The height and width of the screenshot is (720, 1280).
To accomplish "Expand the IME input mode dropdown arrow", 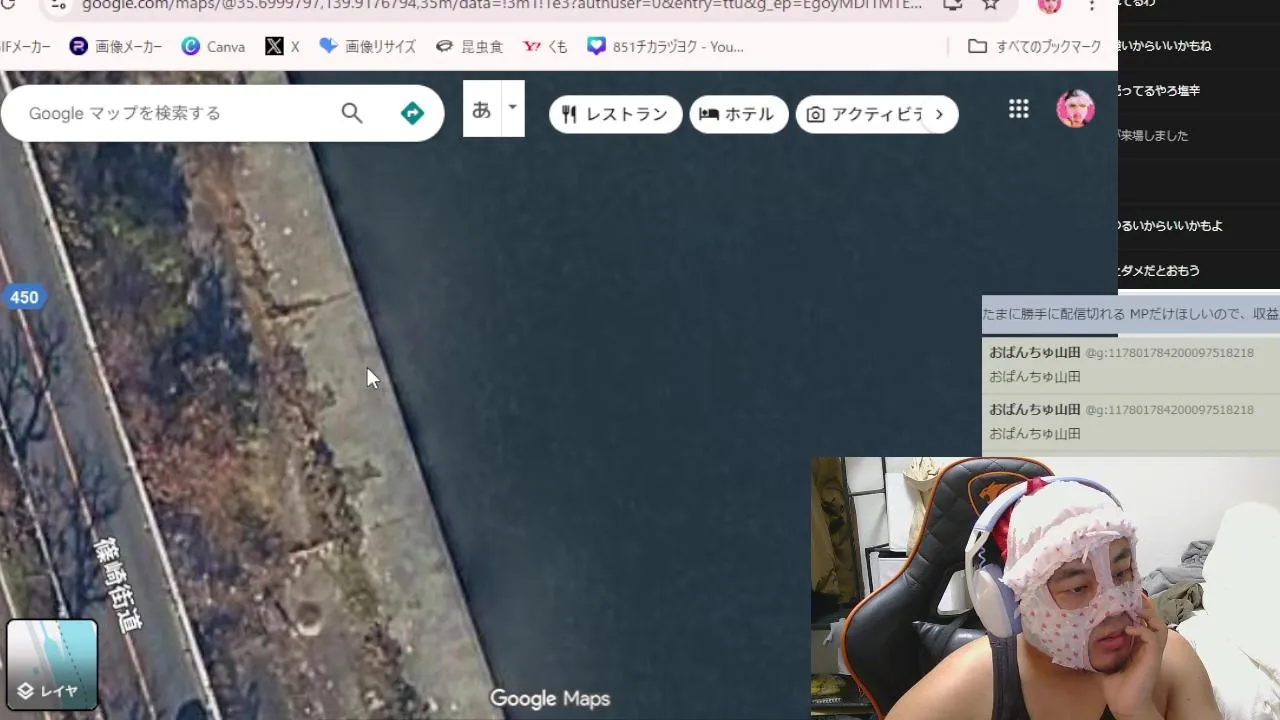I will pyautogui.click(x=513, y=108).
